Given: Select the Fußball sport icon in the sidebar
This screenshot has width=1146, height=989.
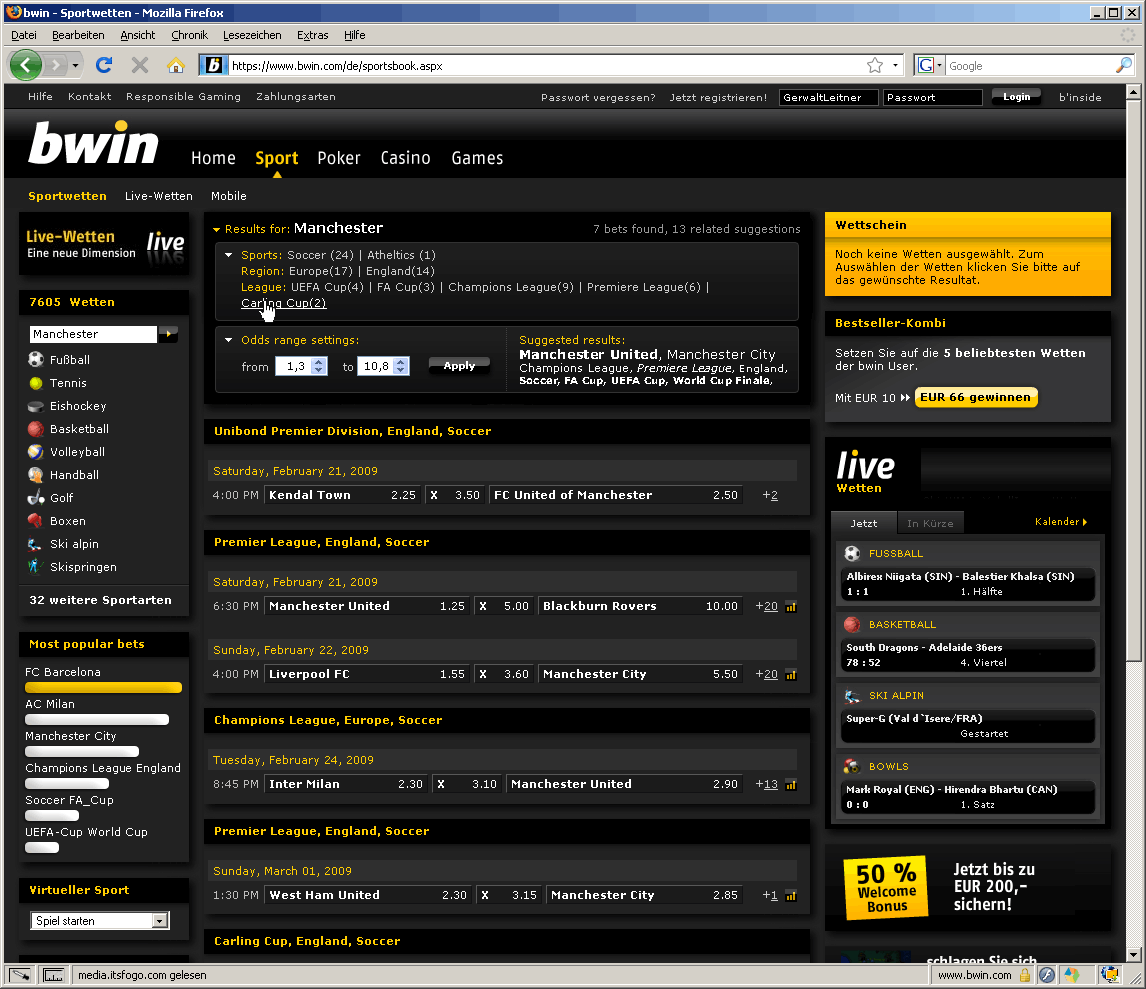Looking at the screenshot, I should pyautogui.click(x=36, y=359).
